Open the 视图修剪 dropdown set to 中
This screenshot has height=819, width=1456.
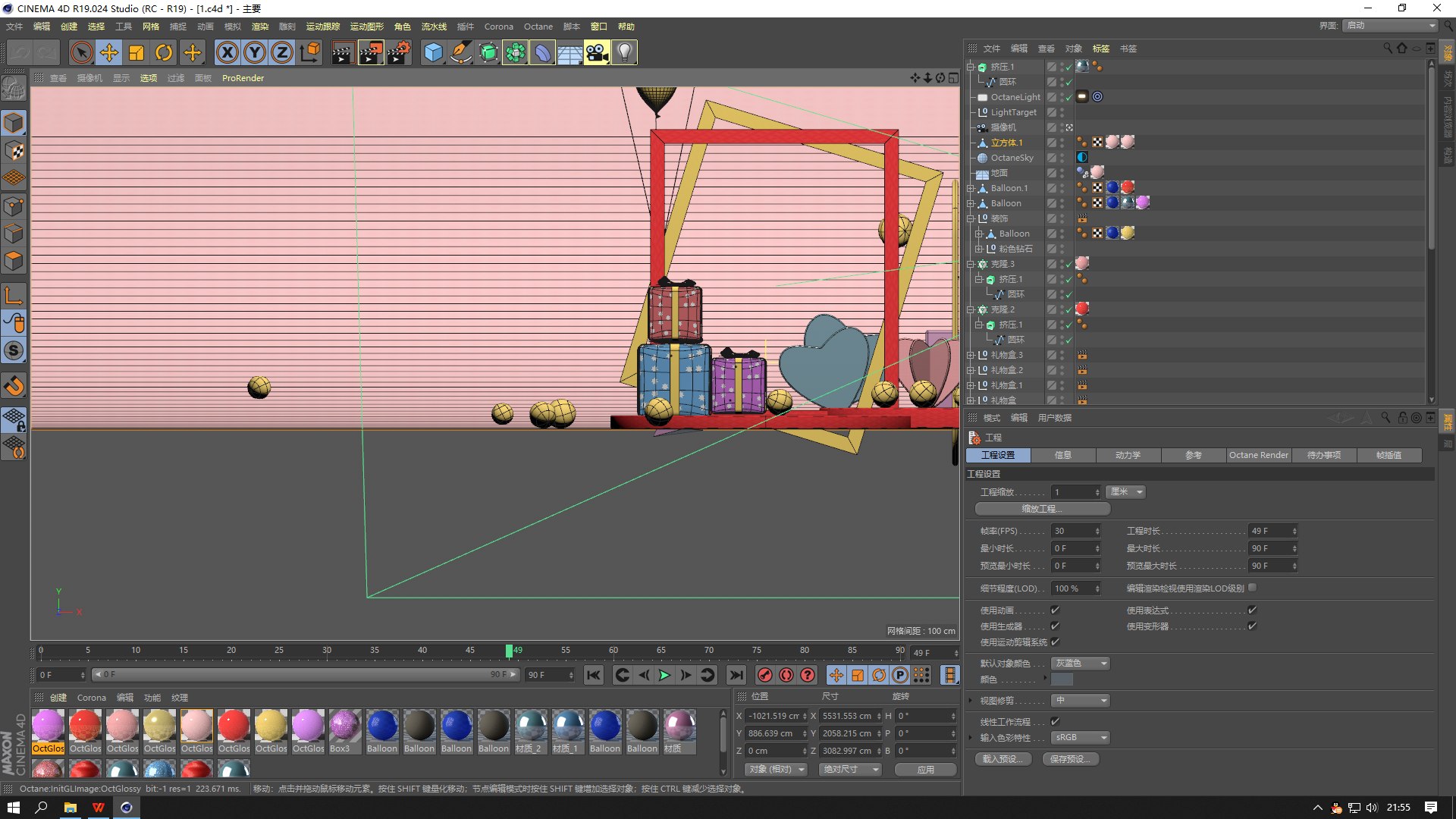point(1081,700)
